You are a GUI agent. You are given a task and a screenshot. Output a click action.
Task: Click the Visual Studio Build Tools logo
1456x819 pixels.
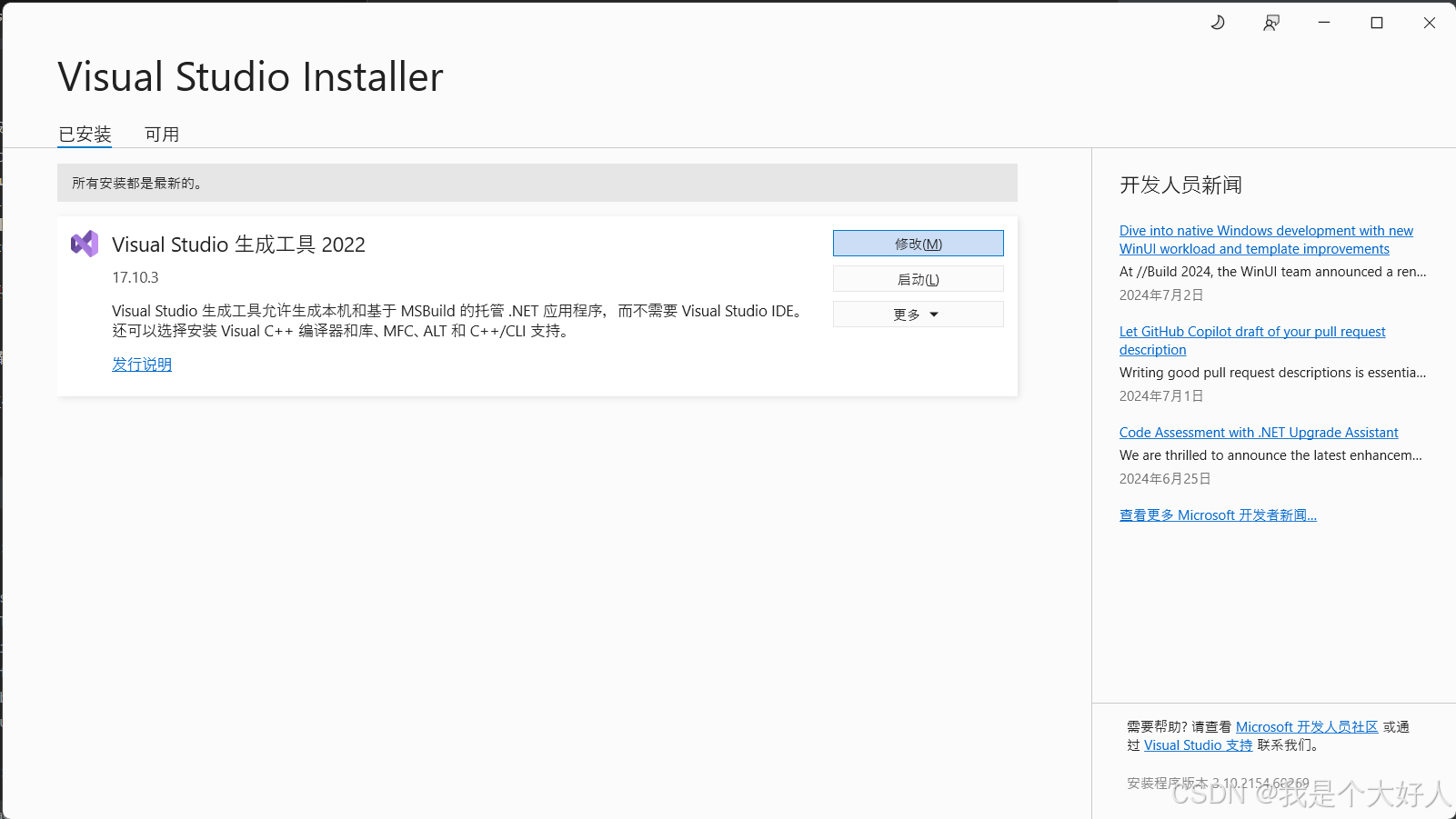[x=85, y=244]
